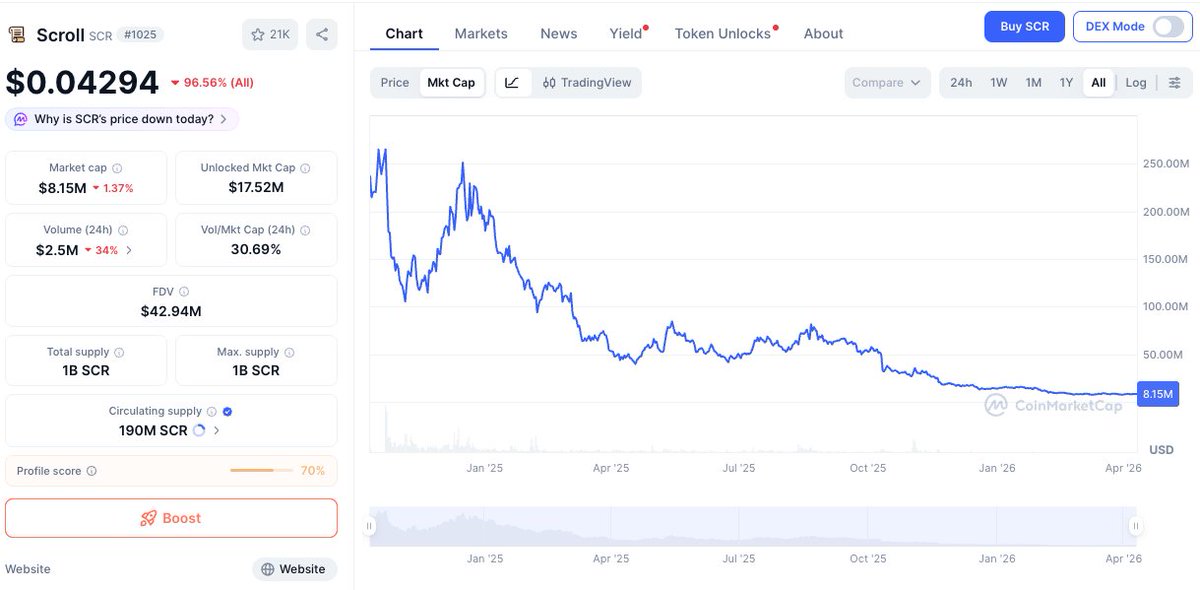Click the FDV info icon
Image resolution: width=1200 pixels, height=590 pixels.
(184, 292)
